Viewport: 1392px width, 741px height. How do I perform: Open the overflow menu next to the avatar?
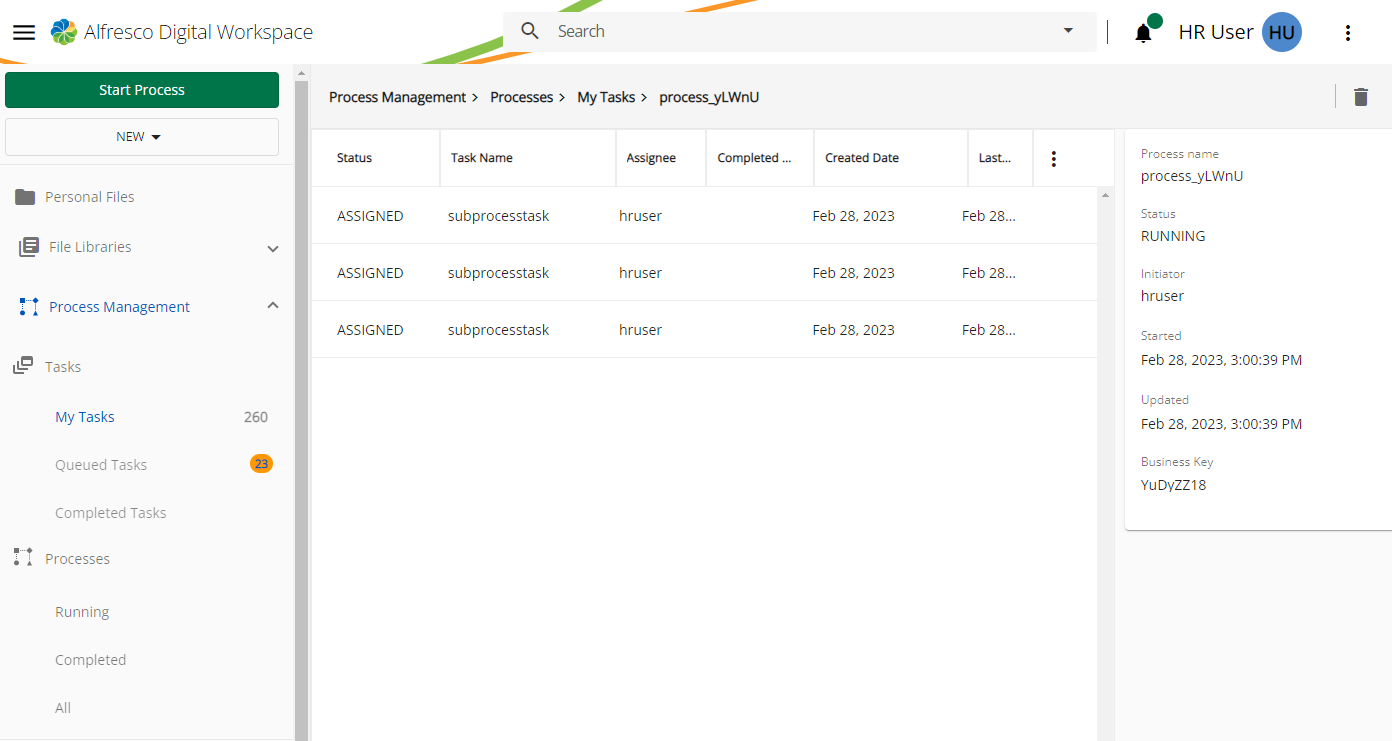coord(1348,32)
